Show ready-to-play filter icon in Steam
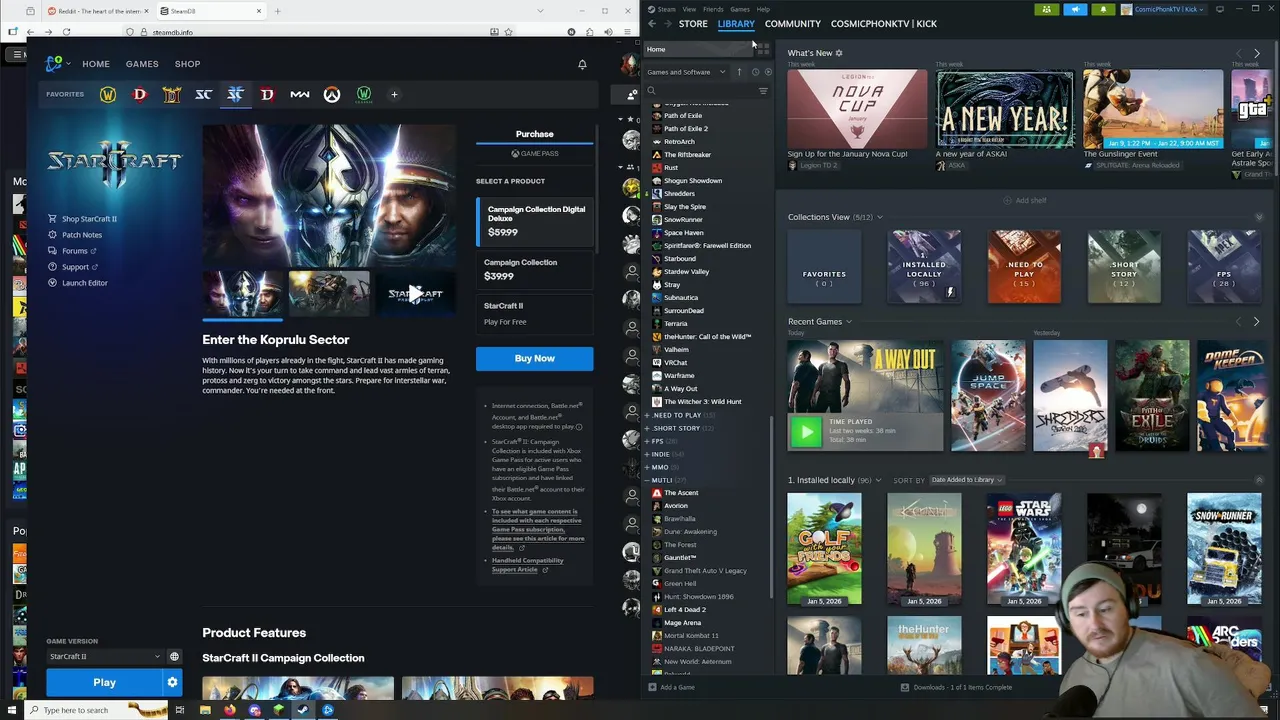Screen dimensions: 1280x720 click(768, 72)
